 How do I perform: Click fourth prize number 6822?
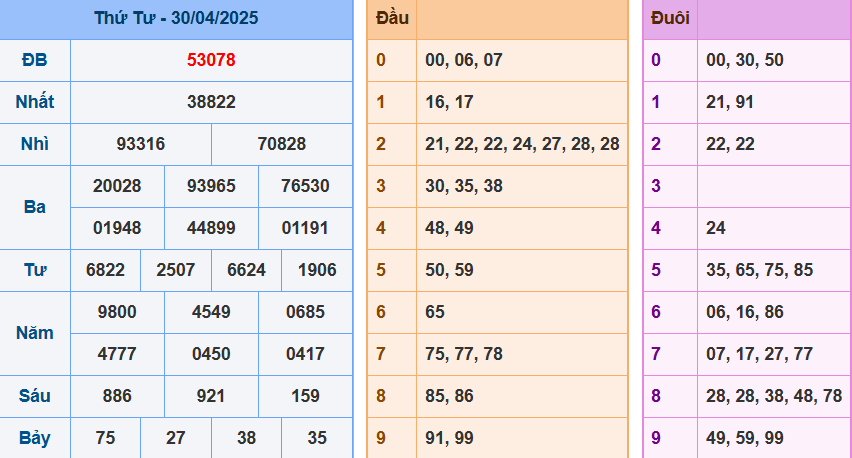pyautogui.click(x=105, y=270)
